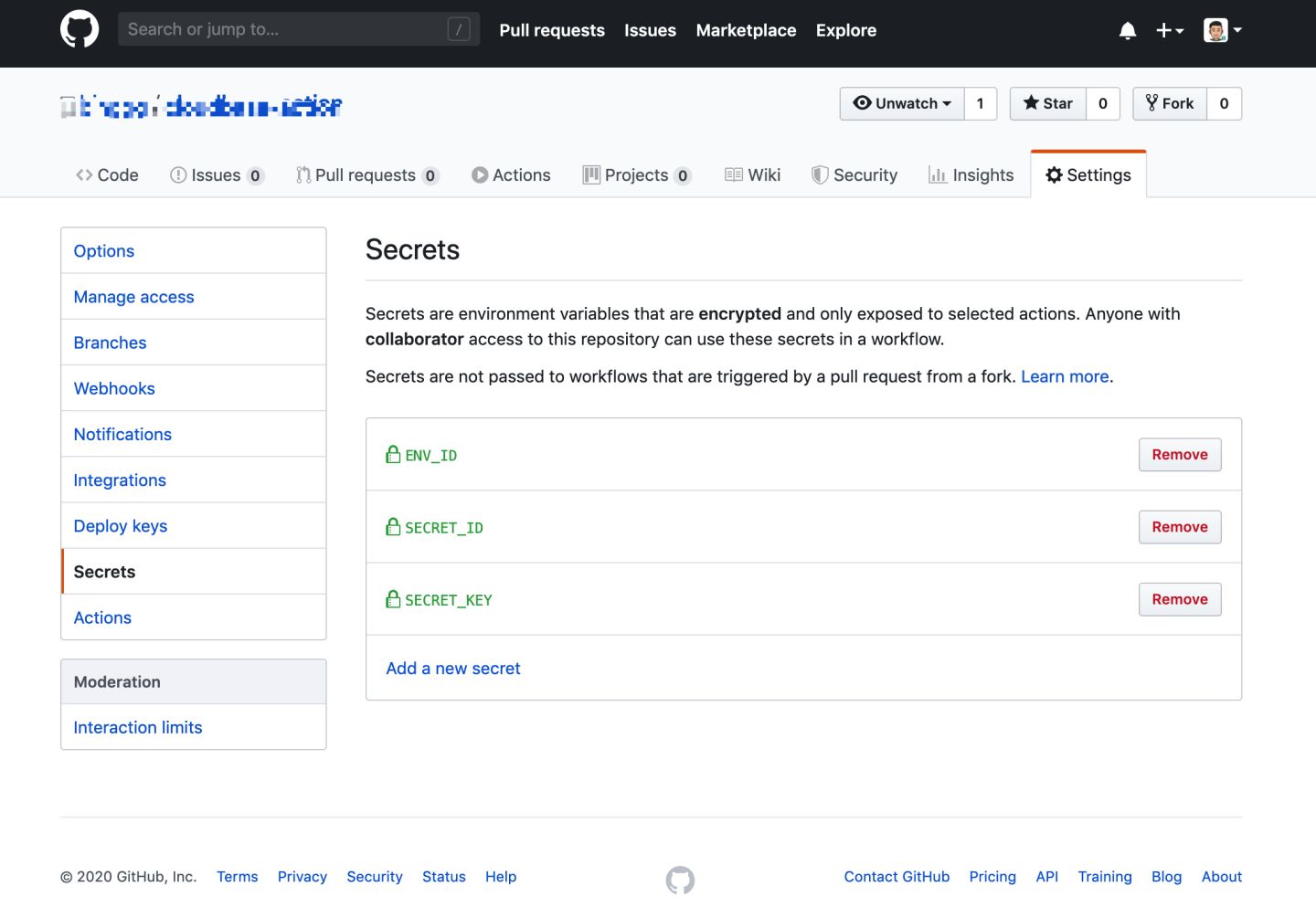Click the slash shortcut icon in search
Image resolution: width=1316 pixels, height=907 pixels.
459,29
